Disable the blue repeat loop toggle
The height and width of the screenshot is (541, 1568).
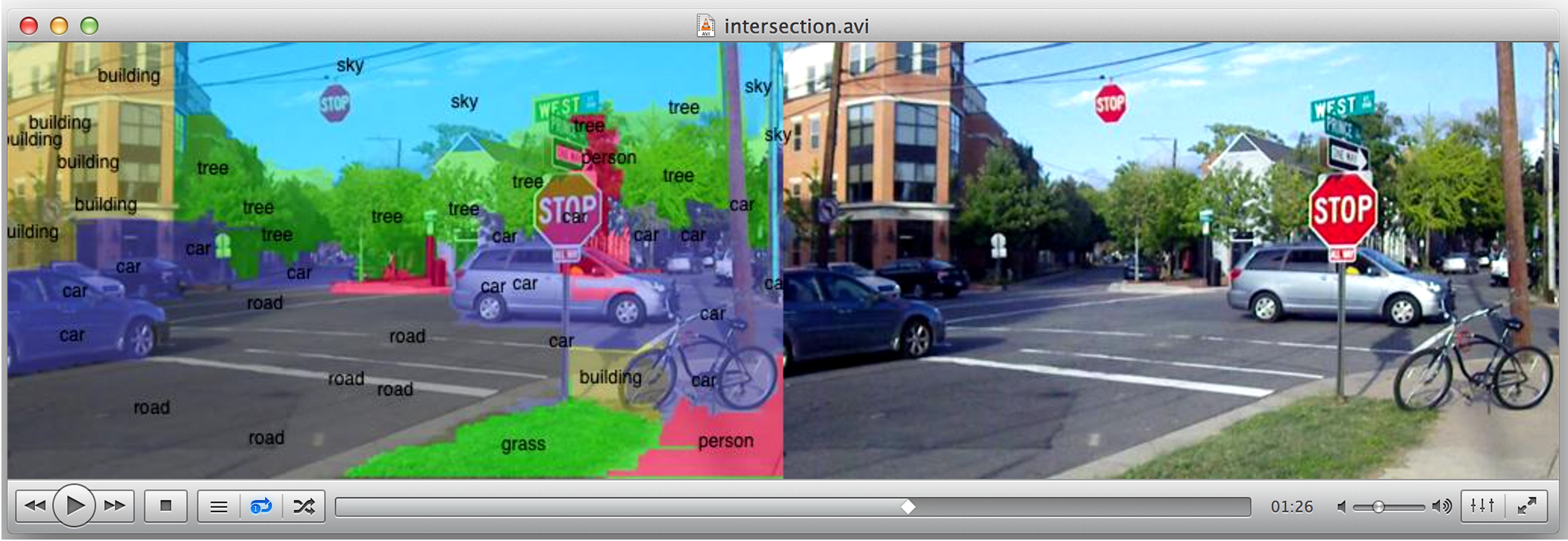click(x=261, y=506)
